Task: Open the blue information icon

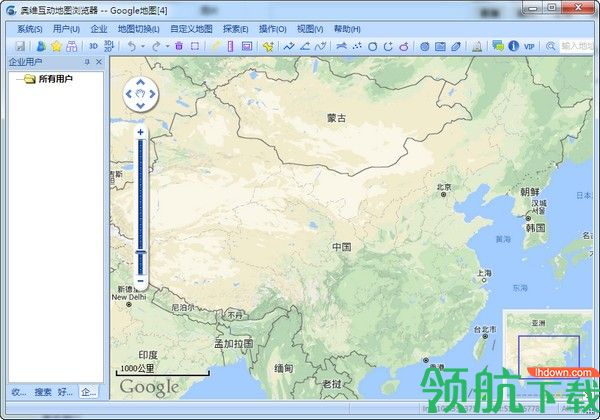Action: 514,46
